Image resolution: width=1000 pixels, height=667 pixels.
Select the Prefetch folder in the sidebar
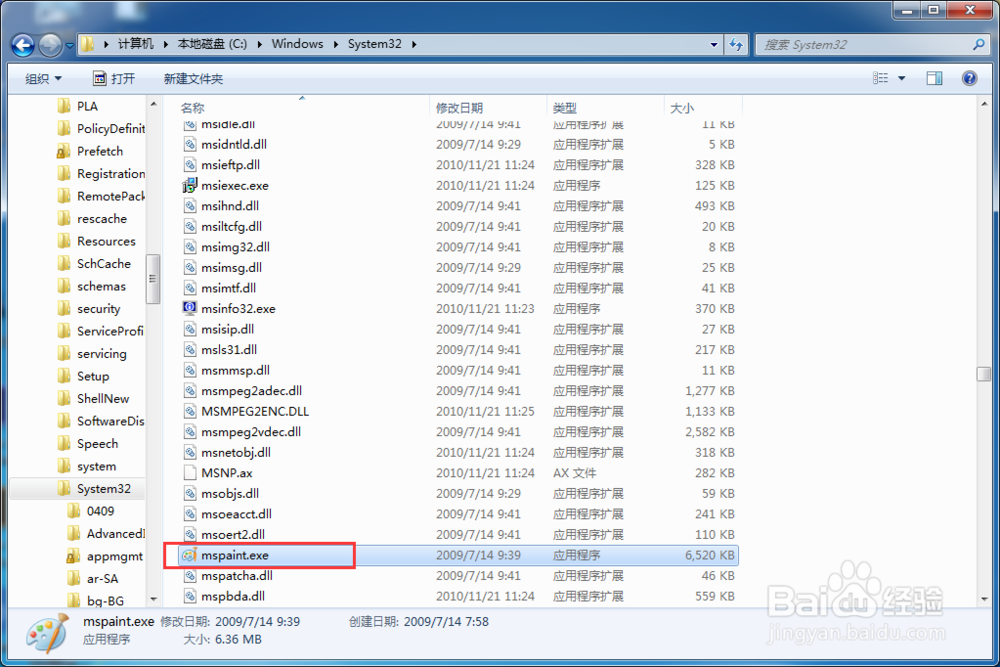tap(103, 150)
